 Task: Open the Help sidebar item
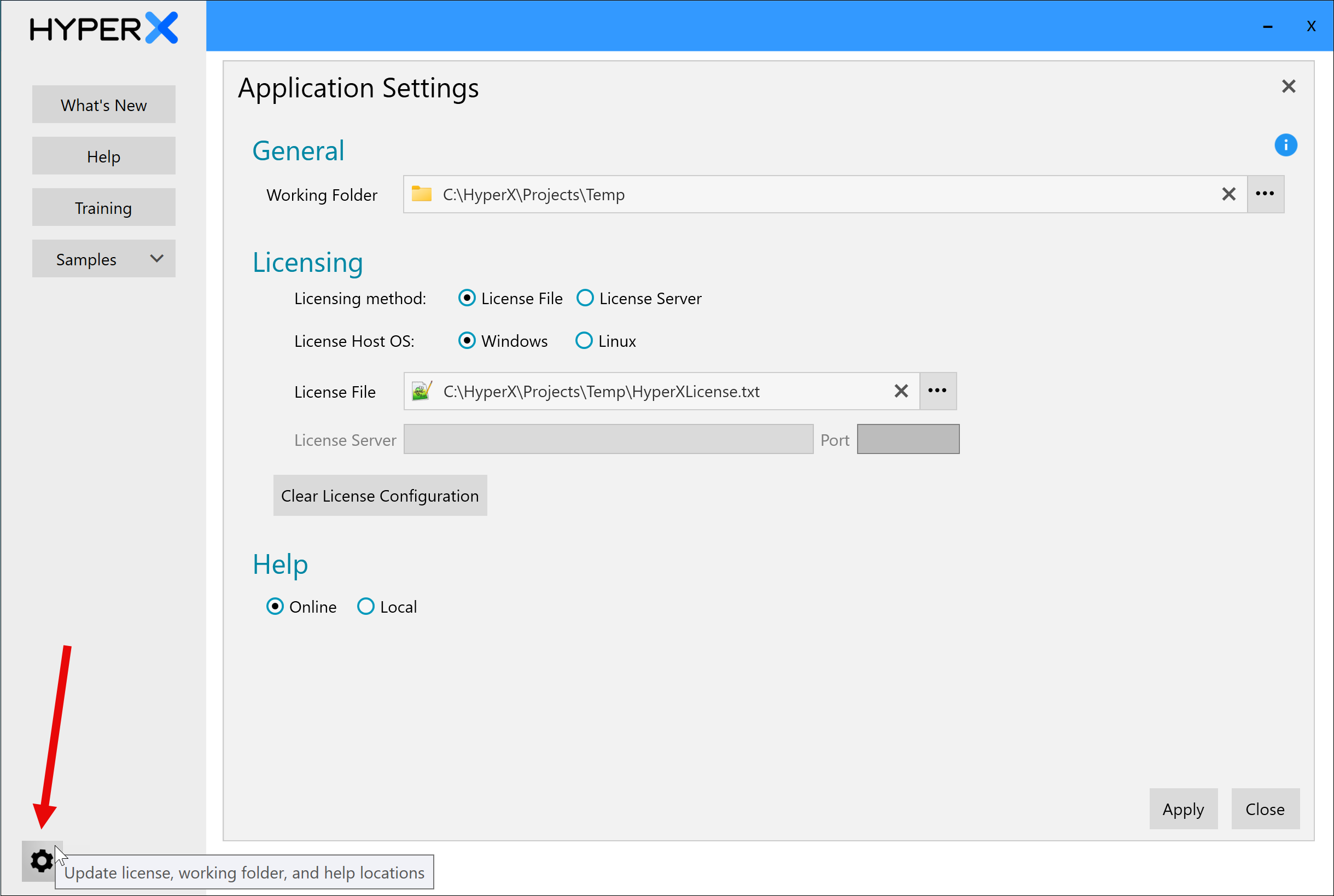pos(103,156)
